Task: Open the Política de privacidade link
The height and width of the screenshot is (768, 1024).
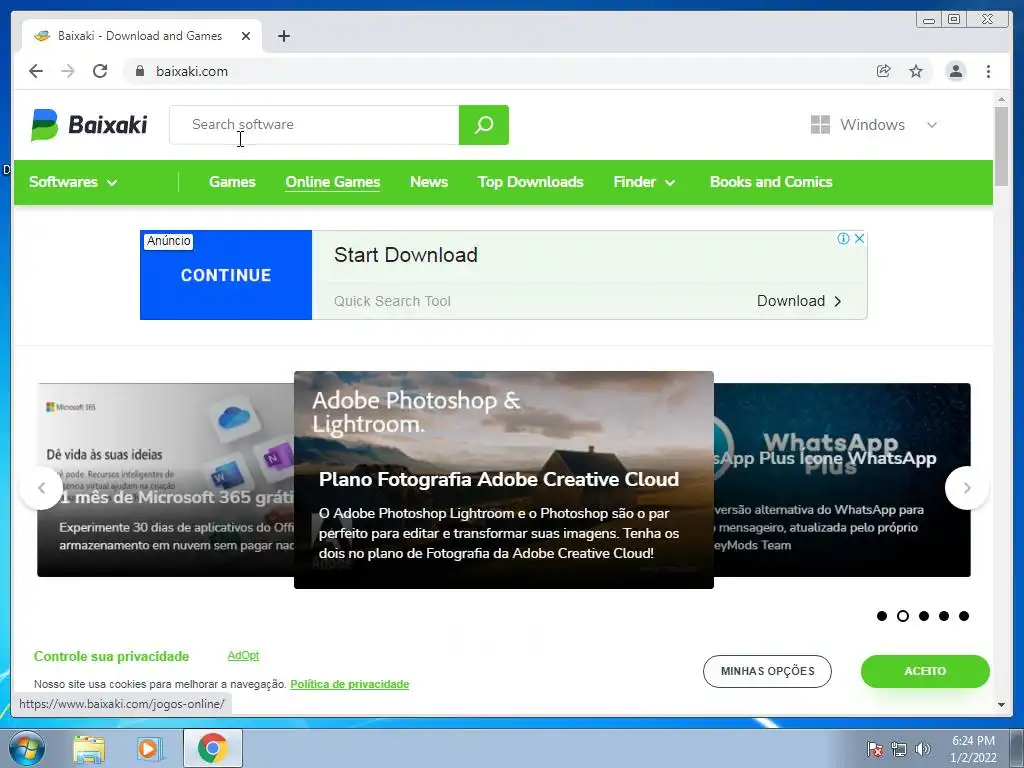Action: (x=349, y=684)
